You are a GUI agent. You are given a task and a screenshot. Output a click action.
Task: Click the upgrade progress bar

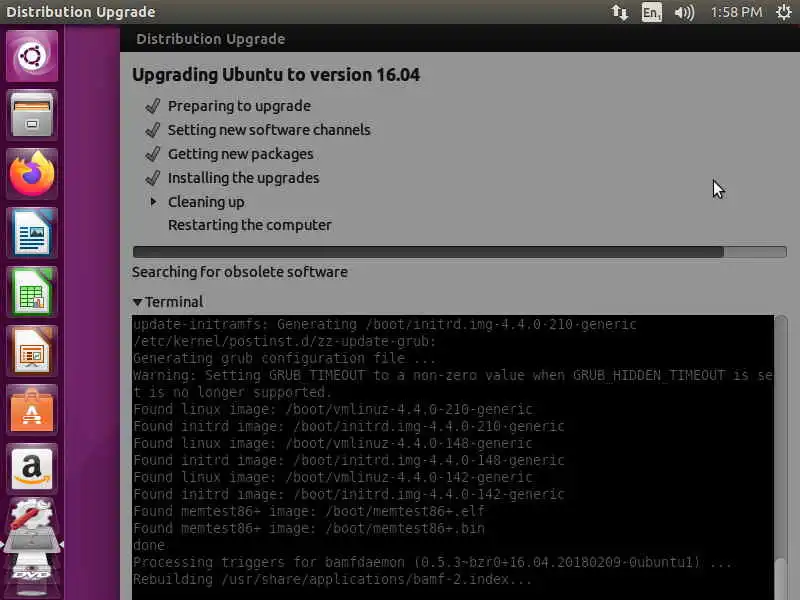coord(459,252)
